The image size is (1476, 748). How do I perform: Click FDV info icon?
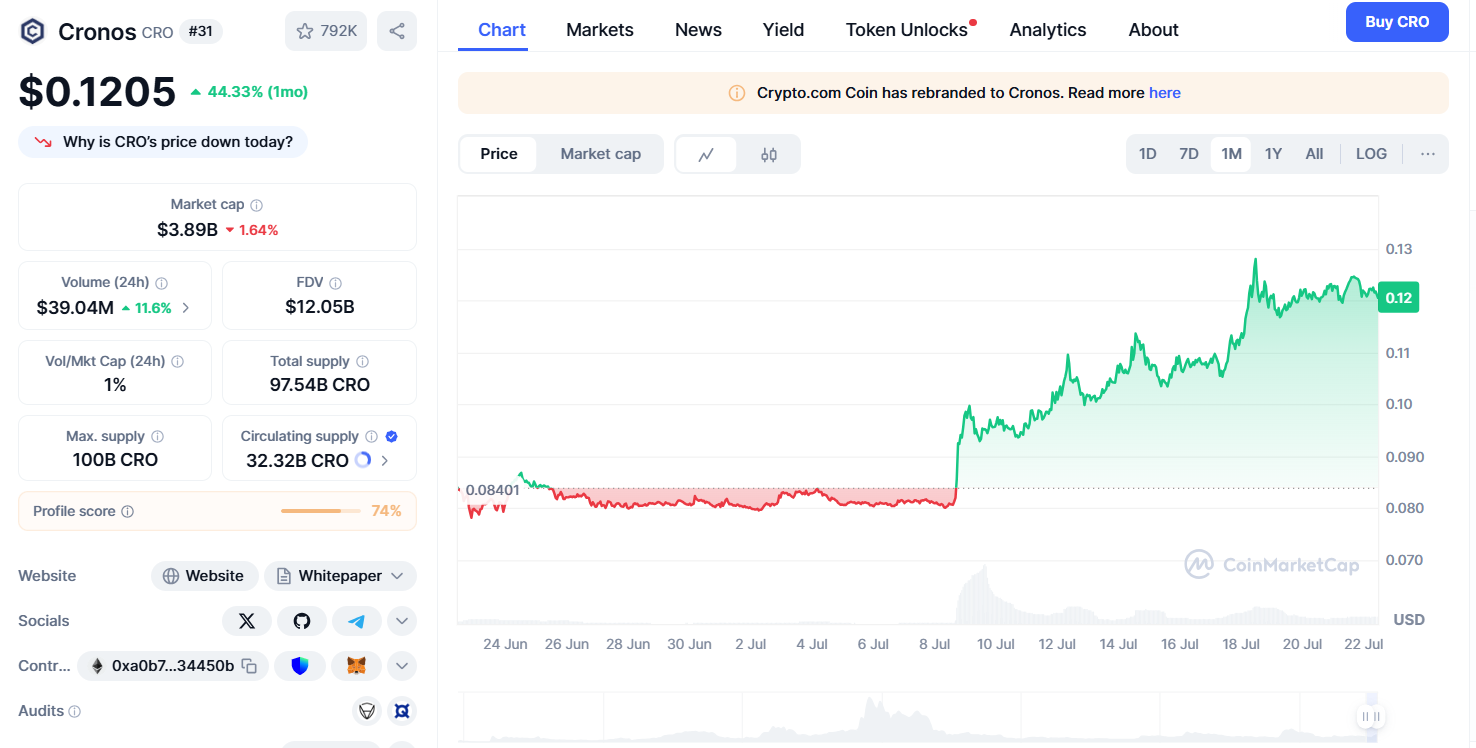pos(336,283)
